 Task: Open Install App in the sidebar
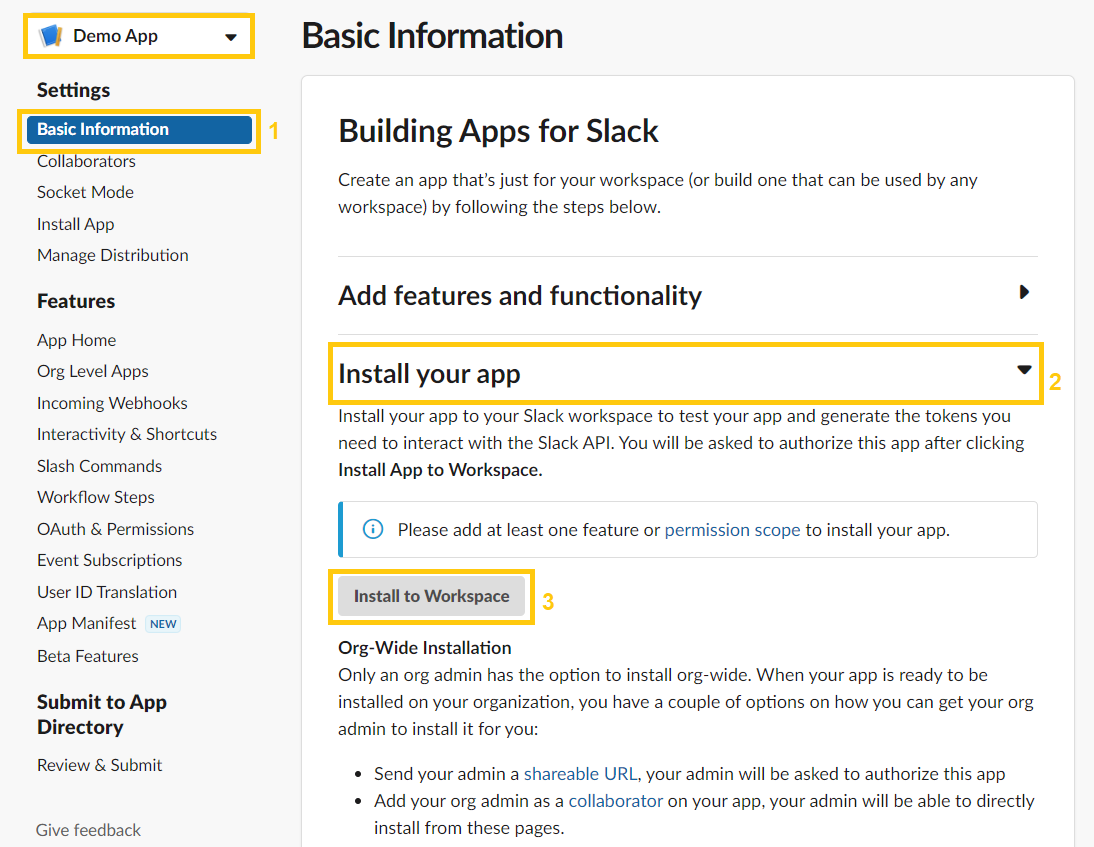coord(76,224)
